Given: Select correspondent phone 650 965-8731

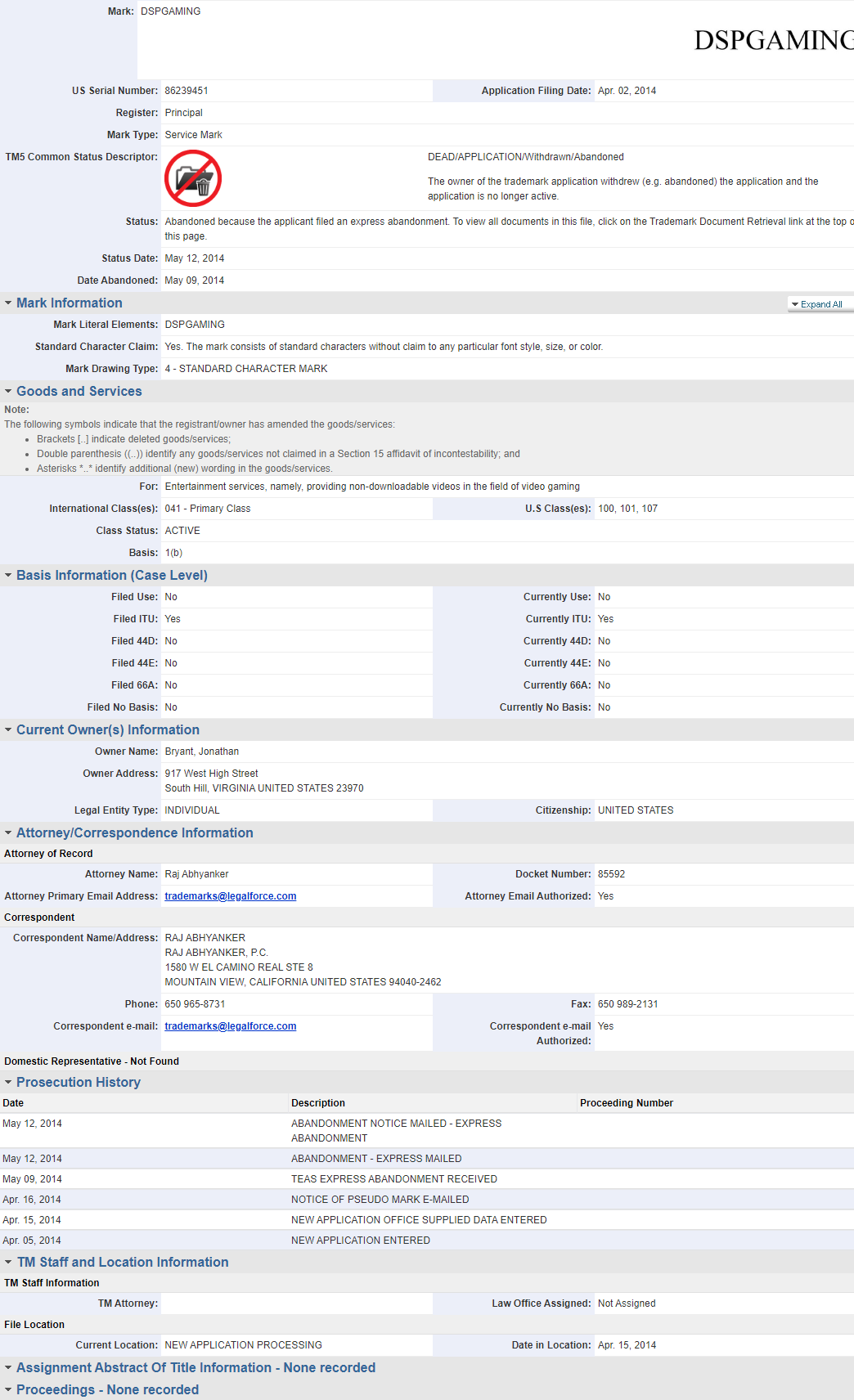Looking at the screenshot, I should click(195, 1004).
